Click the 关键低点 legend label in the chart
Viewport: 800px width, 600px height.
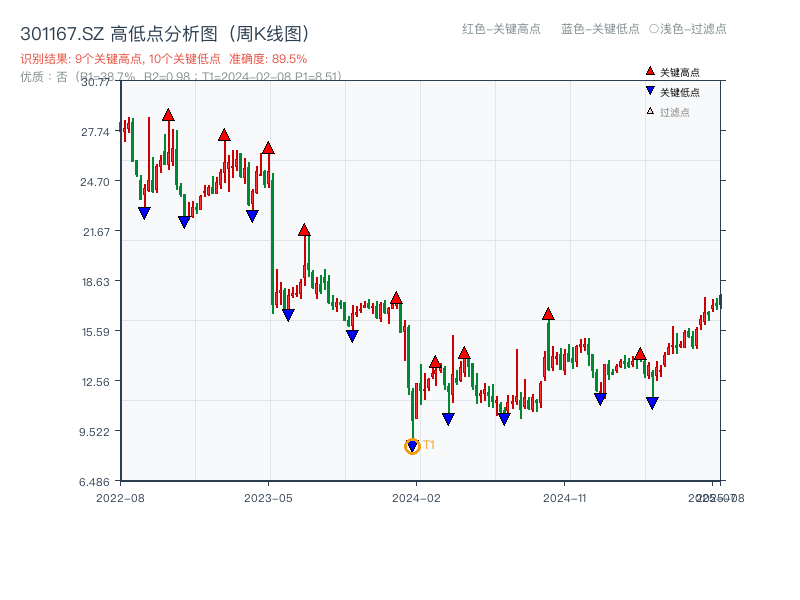(680, 92)
